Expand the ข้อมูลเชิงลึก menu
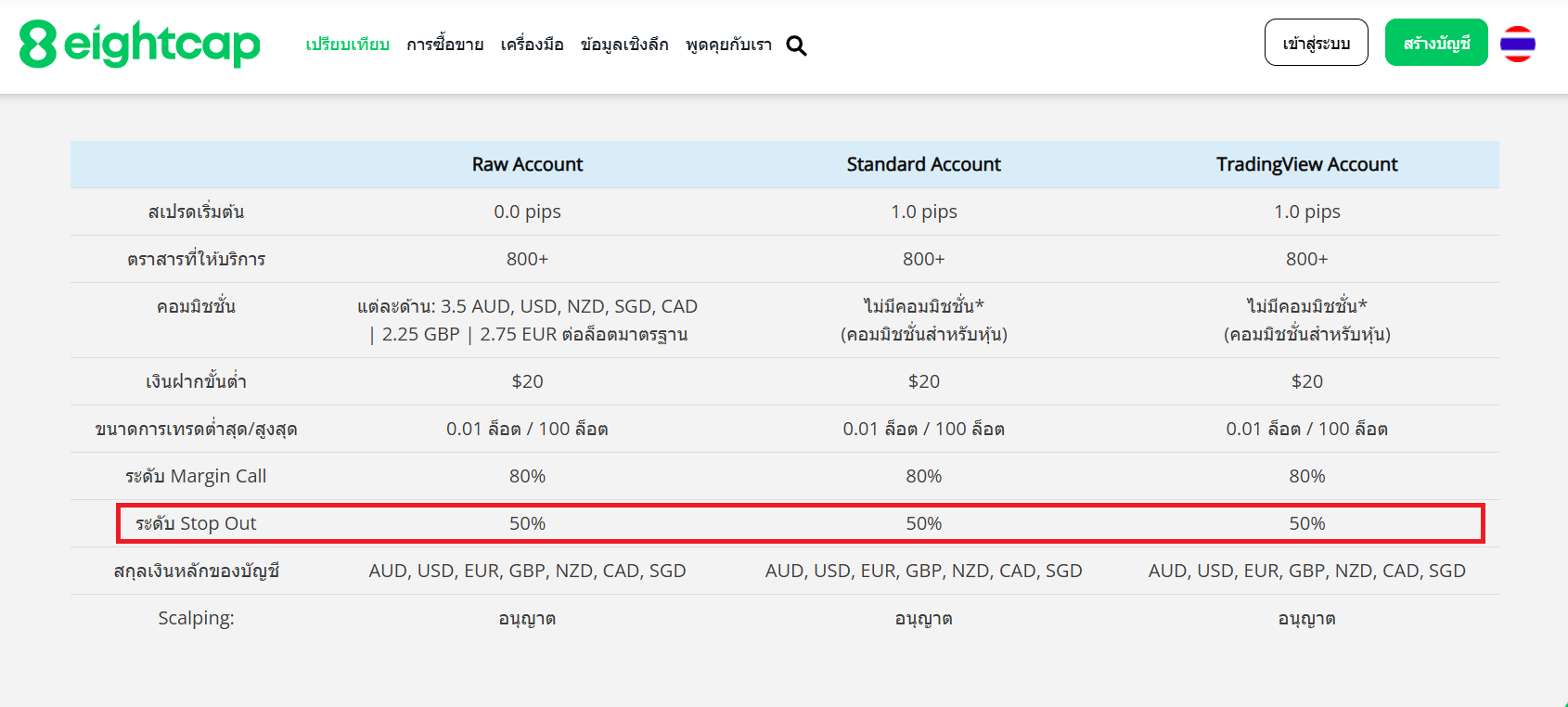The height and width of the screenshot is (707, 1568). (x=623, y=45)
